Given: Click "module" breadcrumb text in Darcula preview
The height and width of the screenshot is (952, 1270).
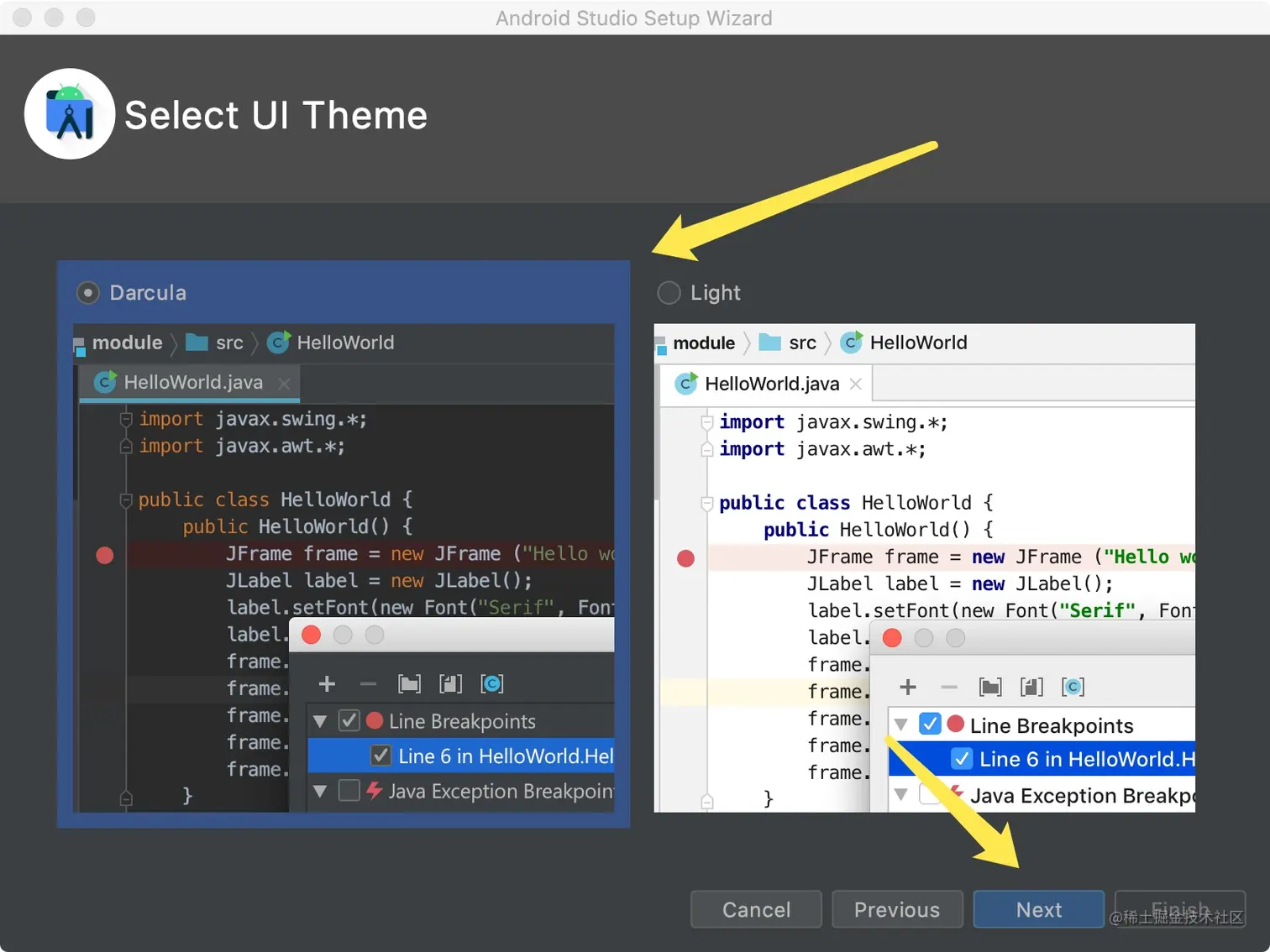Looking at the screenshot, I should (128, 343).
